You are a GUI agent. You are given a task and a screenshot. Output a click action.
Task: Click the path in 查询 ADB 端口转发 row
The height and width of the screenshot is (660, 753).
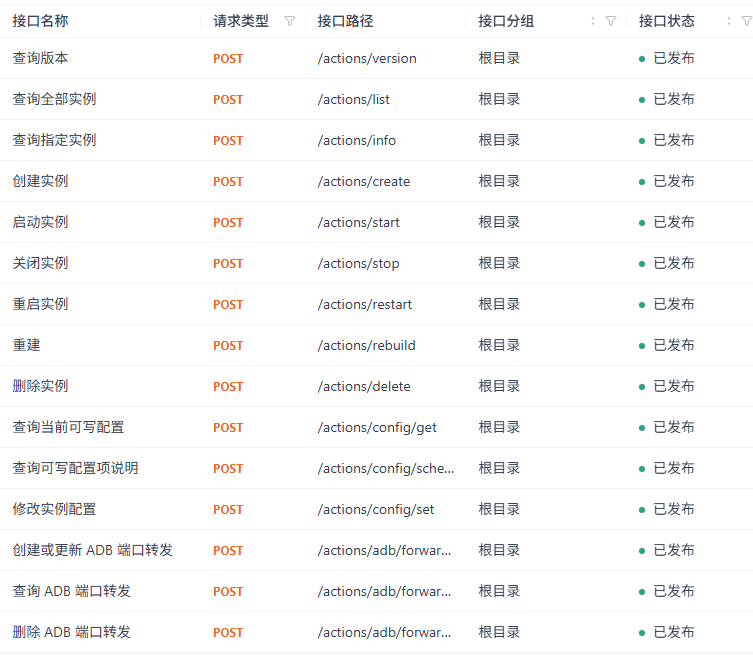click(x=384, y=591)
